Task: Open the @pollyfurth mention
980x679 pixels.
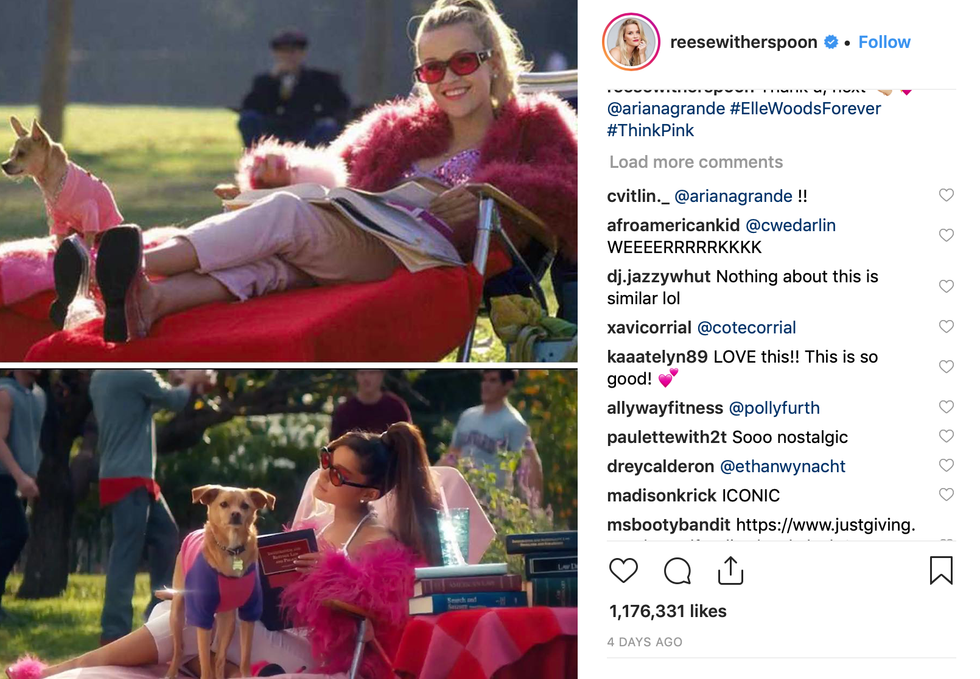Action: click(x=774, y=408)
